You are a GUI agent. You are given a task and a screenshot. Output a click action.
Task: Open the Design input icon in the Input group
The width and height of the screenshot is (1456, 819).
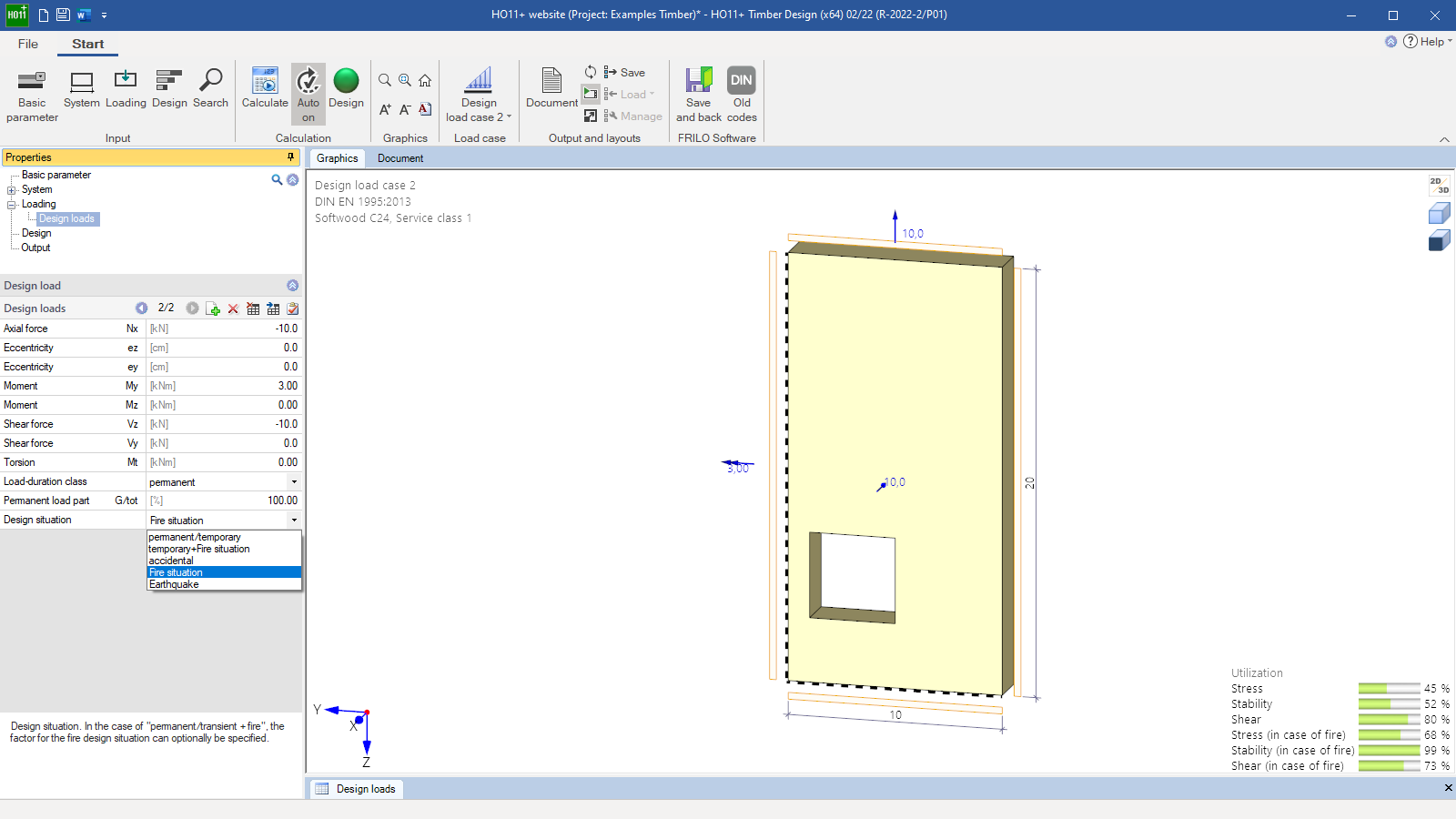[169, 89]
